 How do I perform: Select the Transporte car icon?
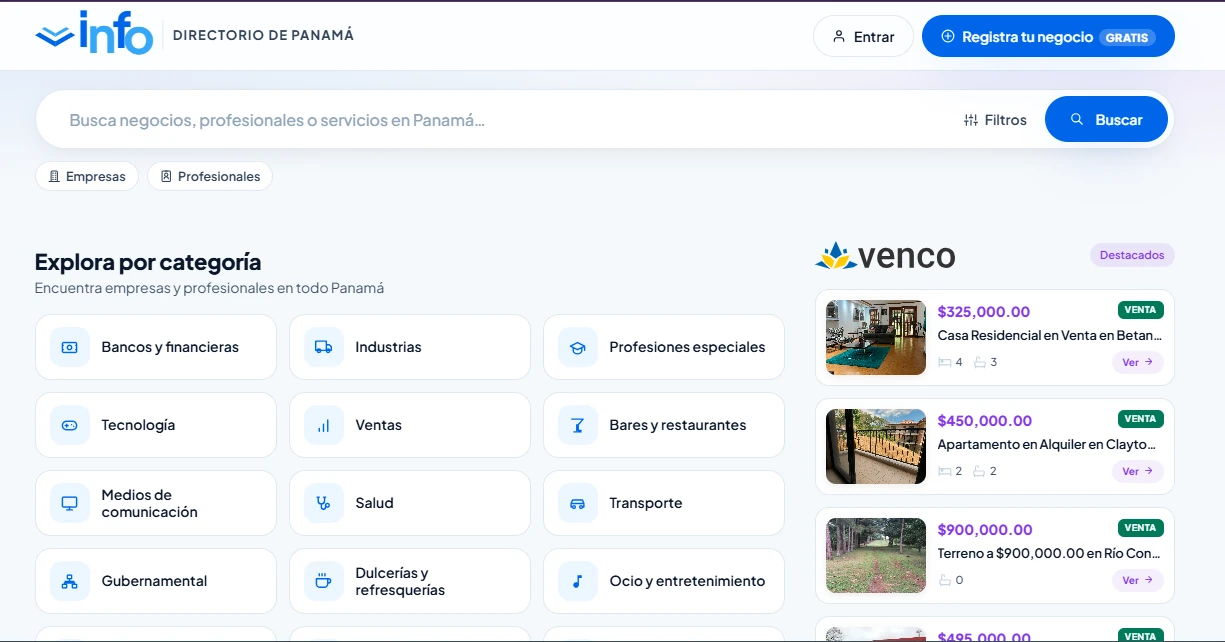point(578,503)
